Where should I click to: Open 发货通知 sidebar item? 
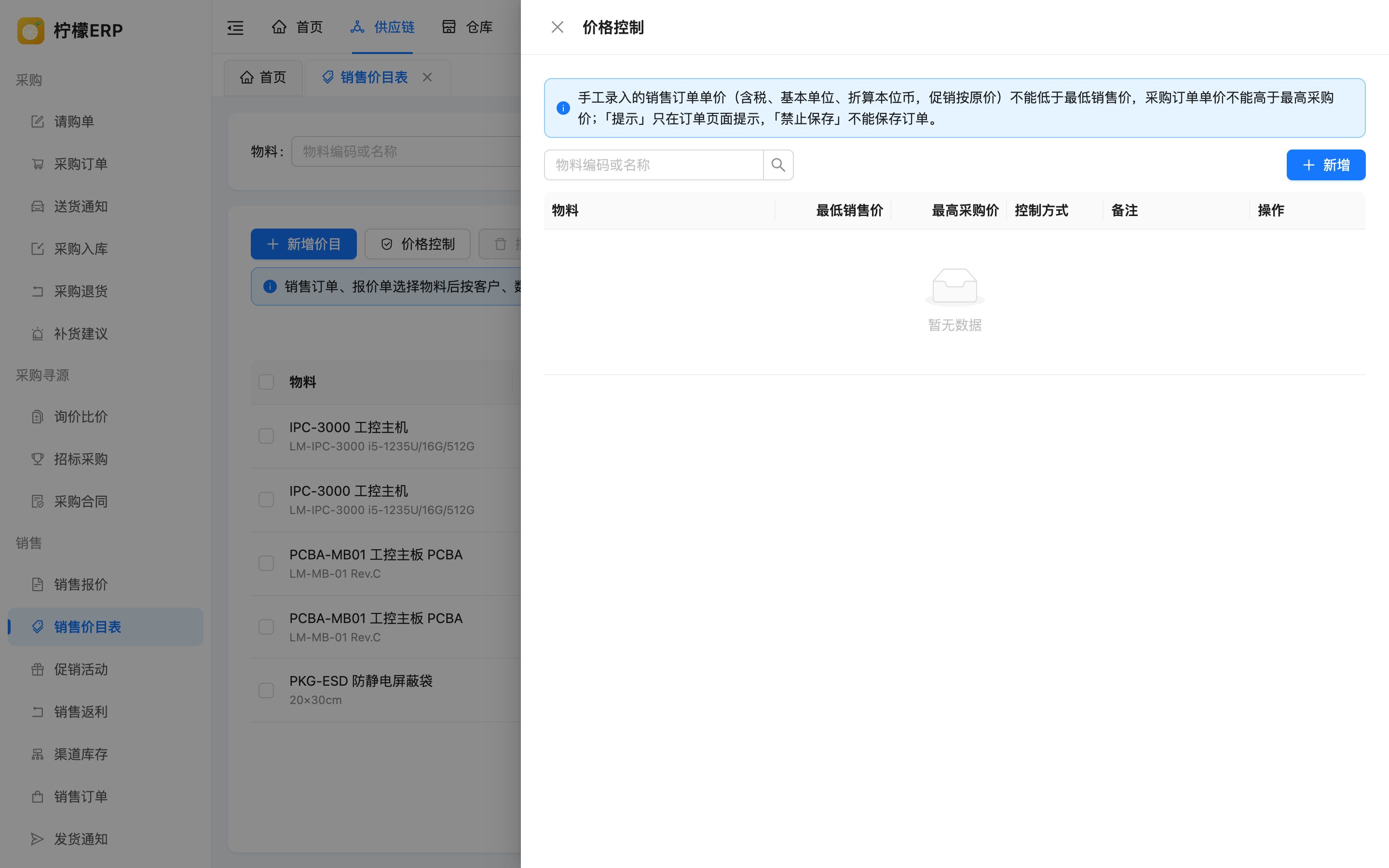tap(106, 839)
